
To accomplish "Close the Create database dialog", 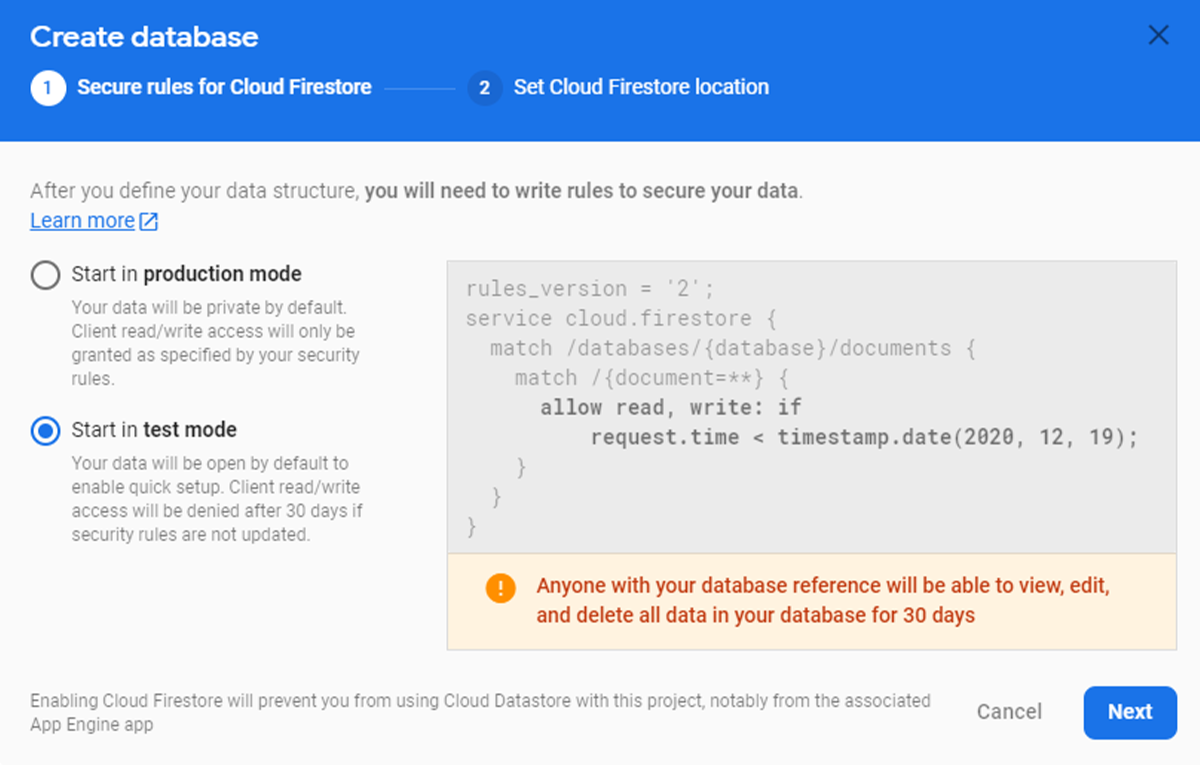I will (1158, 36).
